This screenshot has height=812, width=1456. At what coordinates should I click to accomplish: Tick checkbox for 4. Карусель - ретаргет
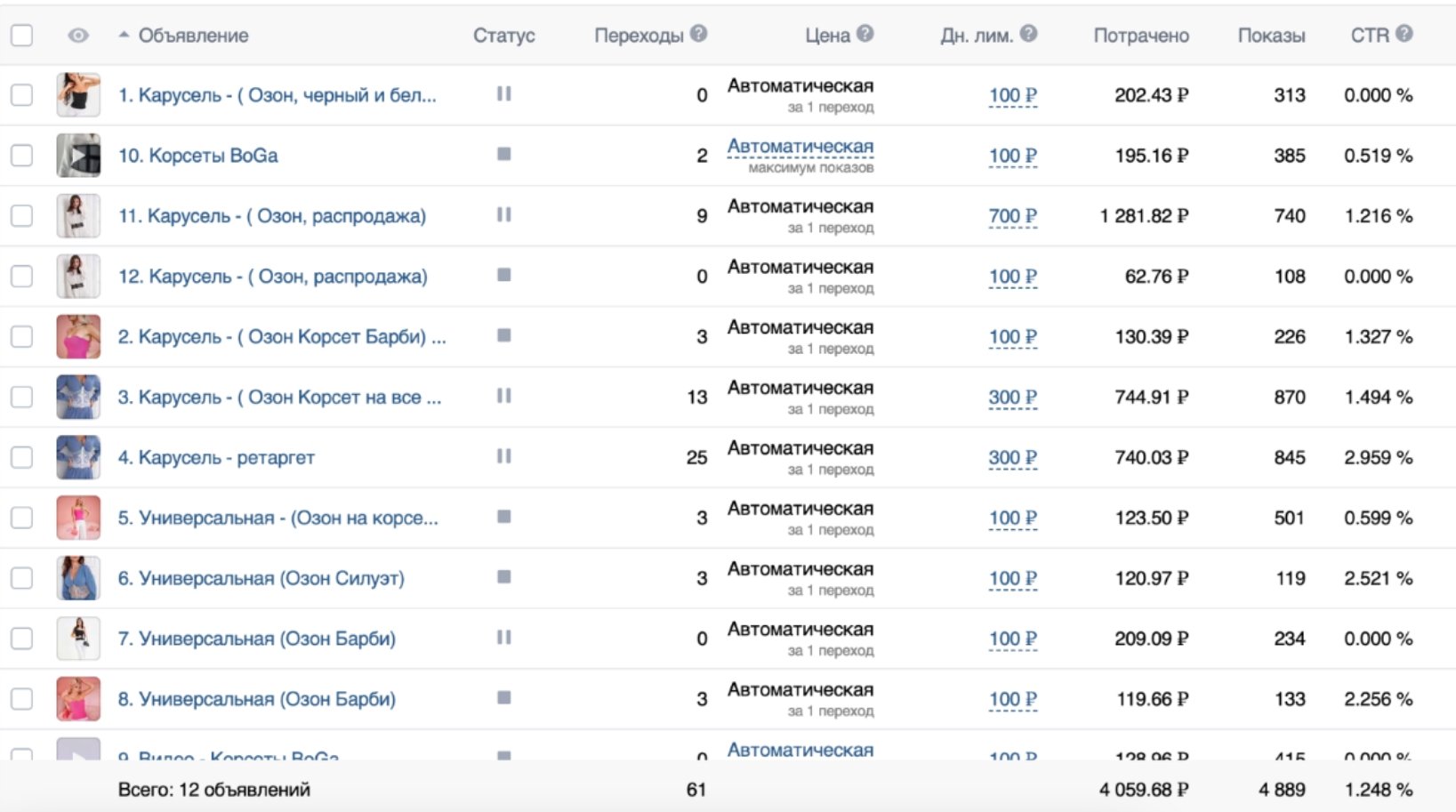tap(21, 457)
